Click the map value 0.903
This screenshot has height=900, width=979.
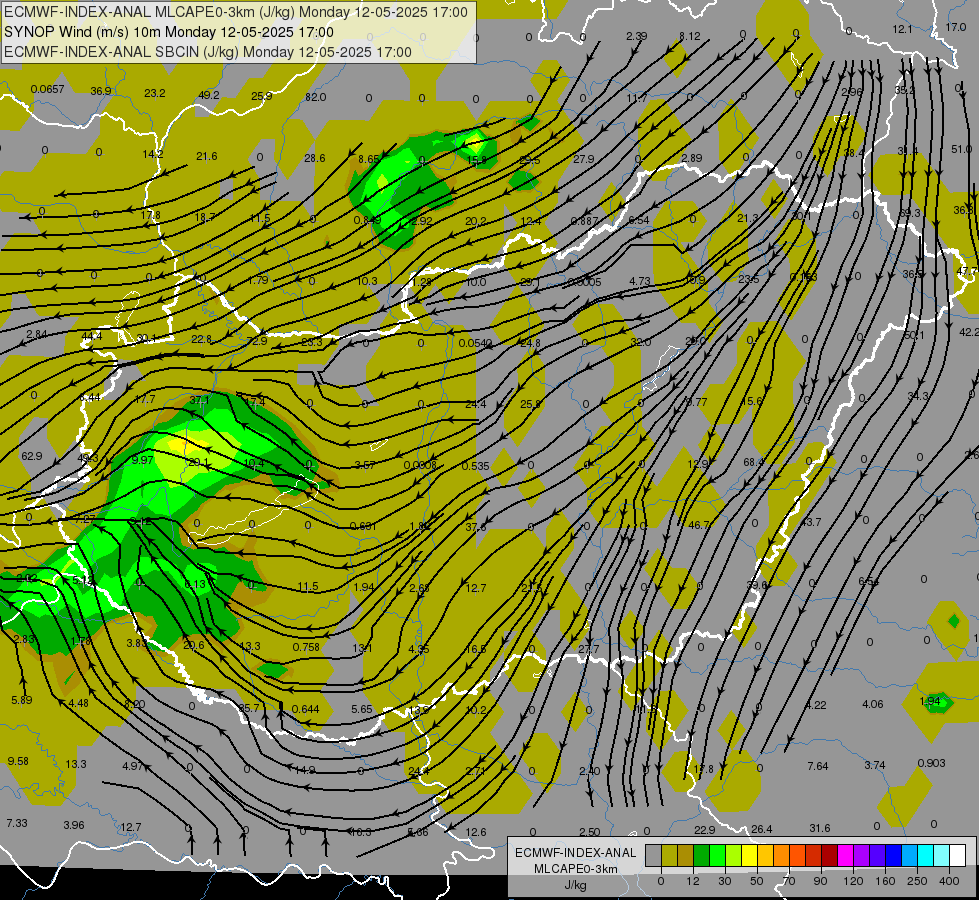pos(932,763)
